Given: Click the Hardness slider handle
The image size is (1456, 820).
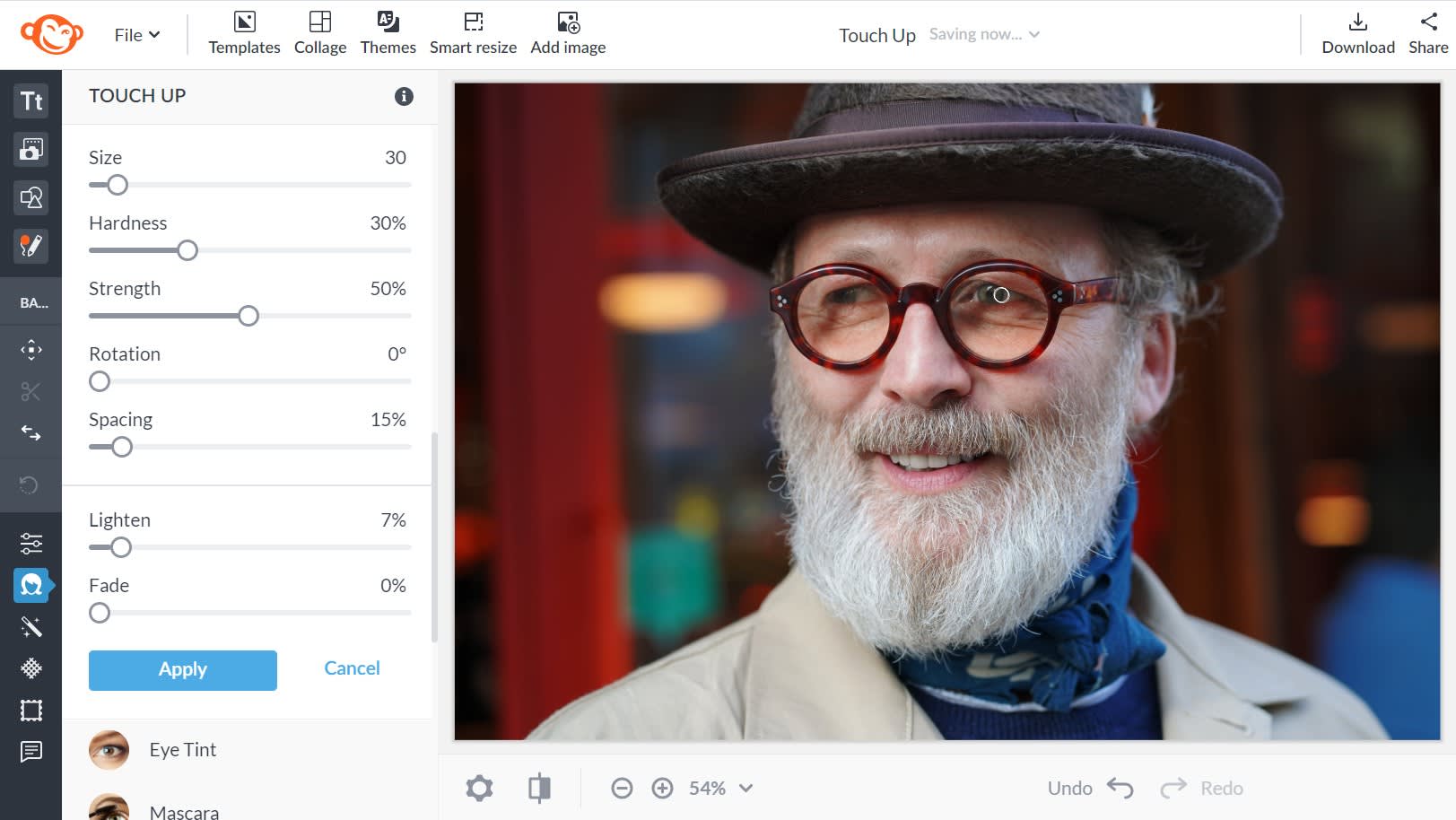Looking at the screenshot, I should [187, 250].
